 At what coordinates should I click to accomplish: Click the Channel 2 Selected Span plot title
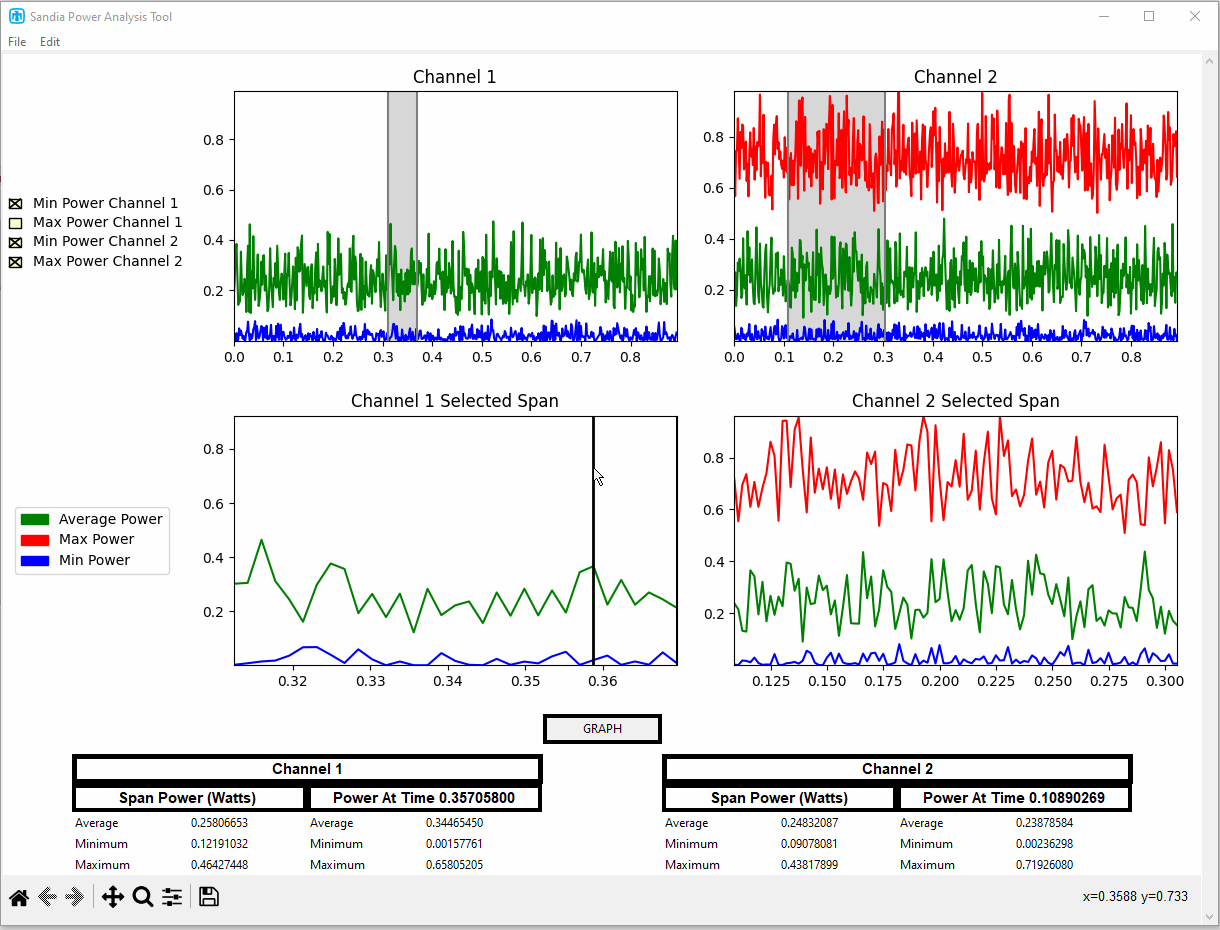click(955, 401)
